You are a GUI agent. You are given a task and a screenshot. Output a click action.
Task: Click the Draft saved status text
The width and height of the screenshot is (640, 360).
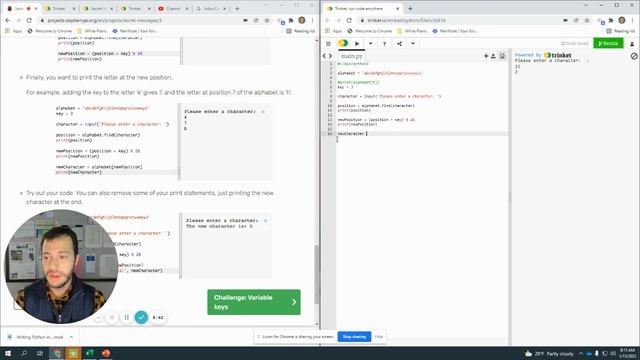(x=575, y=43)
